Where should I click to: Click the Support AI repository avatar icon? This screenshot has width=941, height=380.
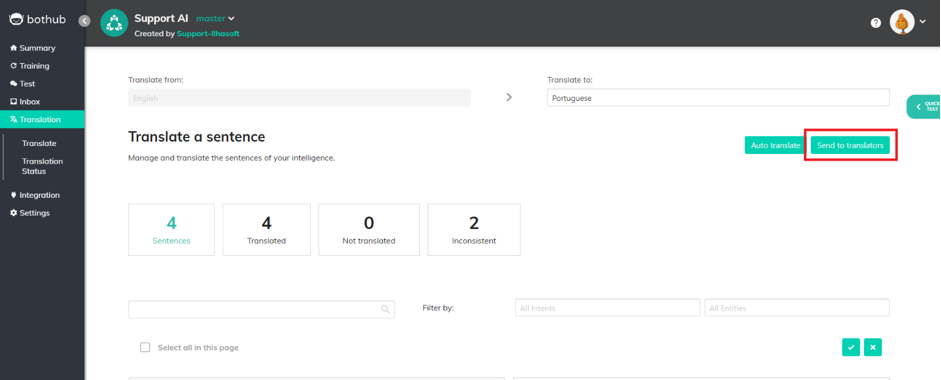coord(114,23)
